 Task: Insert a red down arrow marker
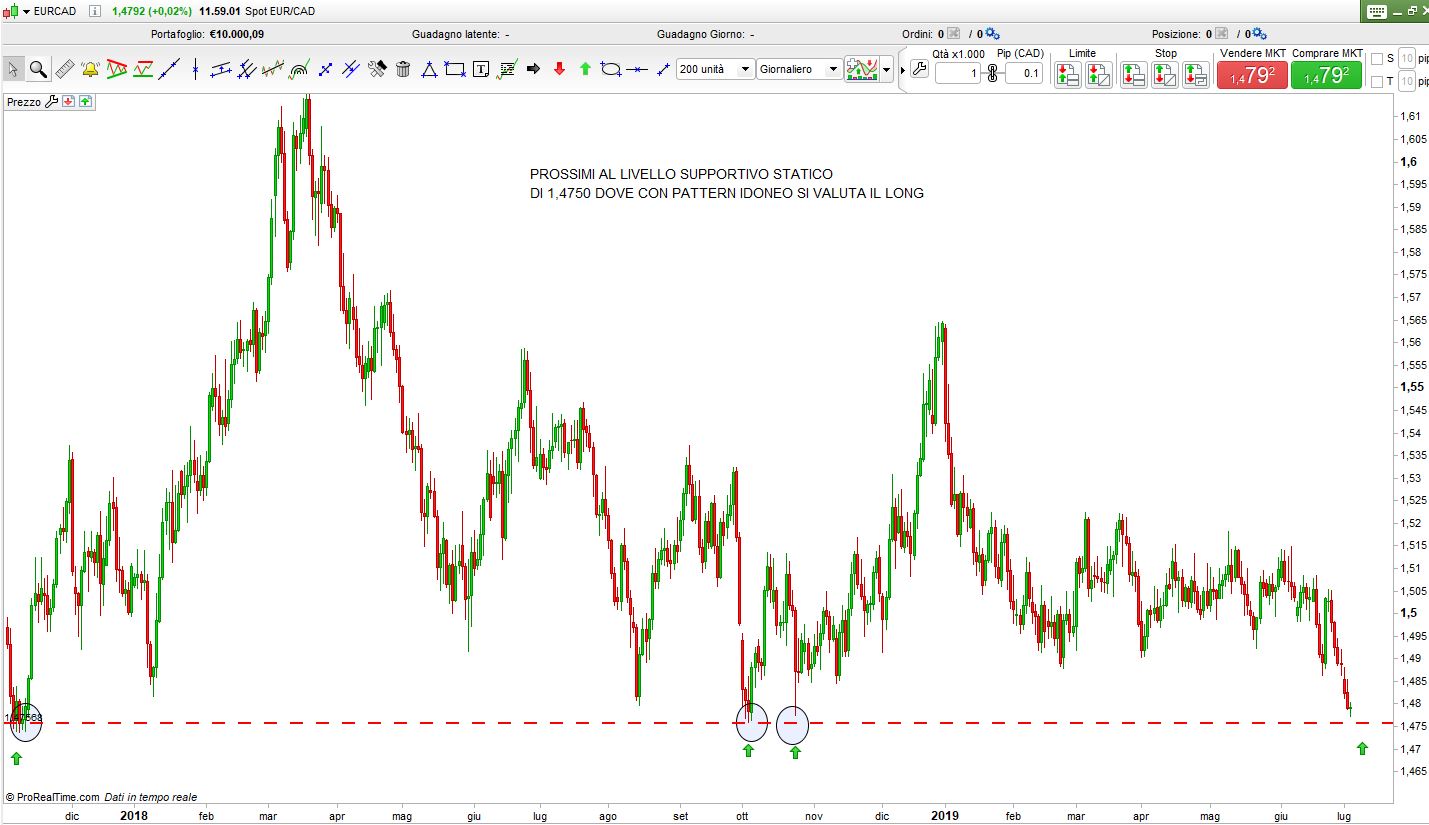point(559,69)
